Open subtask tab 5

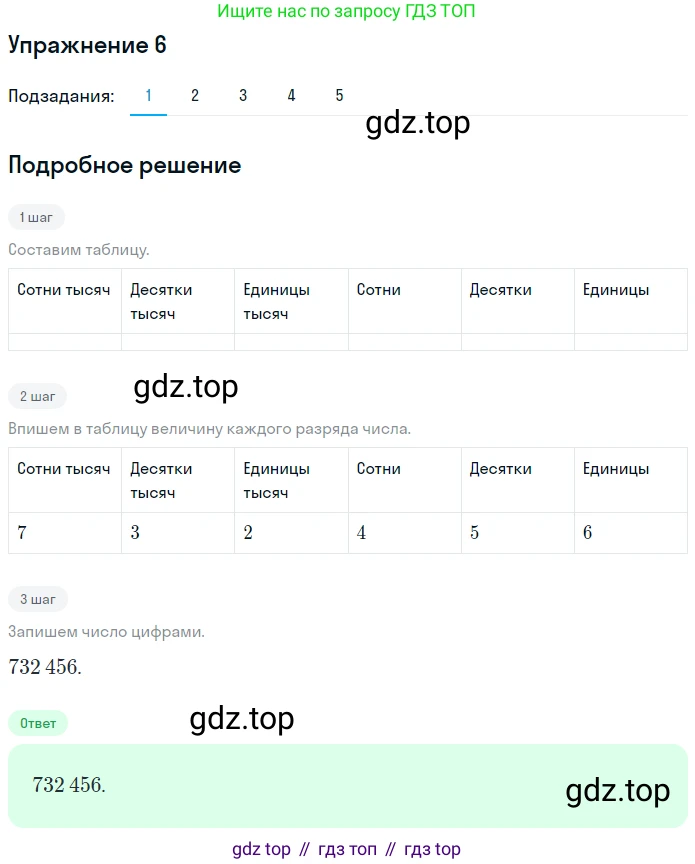pyautogui.click(x=339, y=96)
